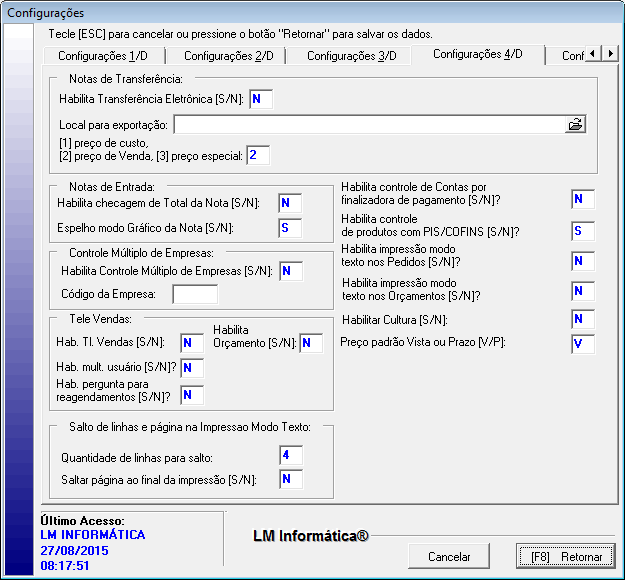Click the Habilita Orçamento S/N field

311,344
